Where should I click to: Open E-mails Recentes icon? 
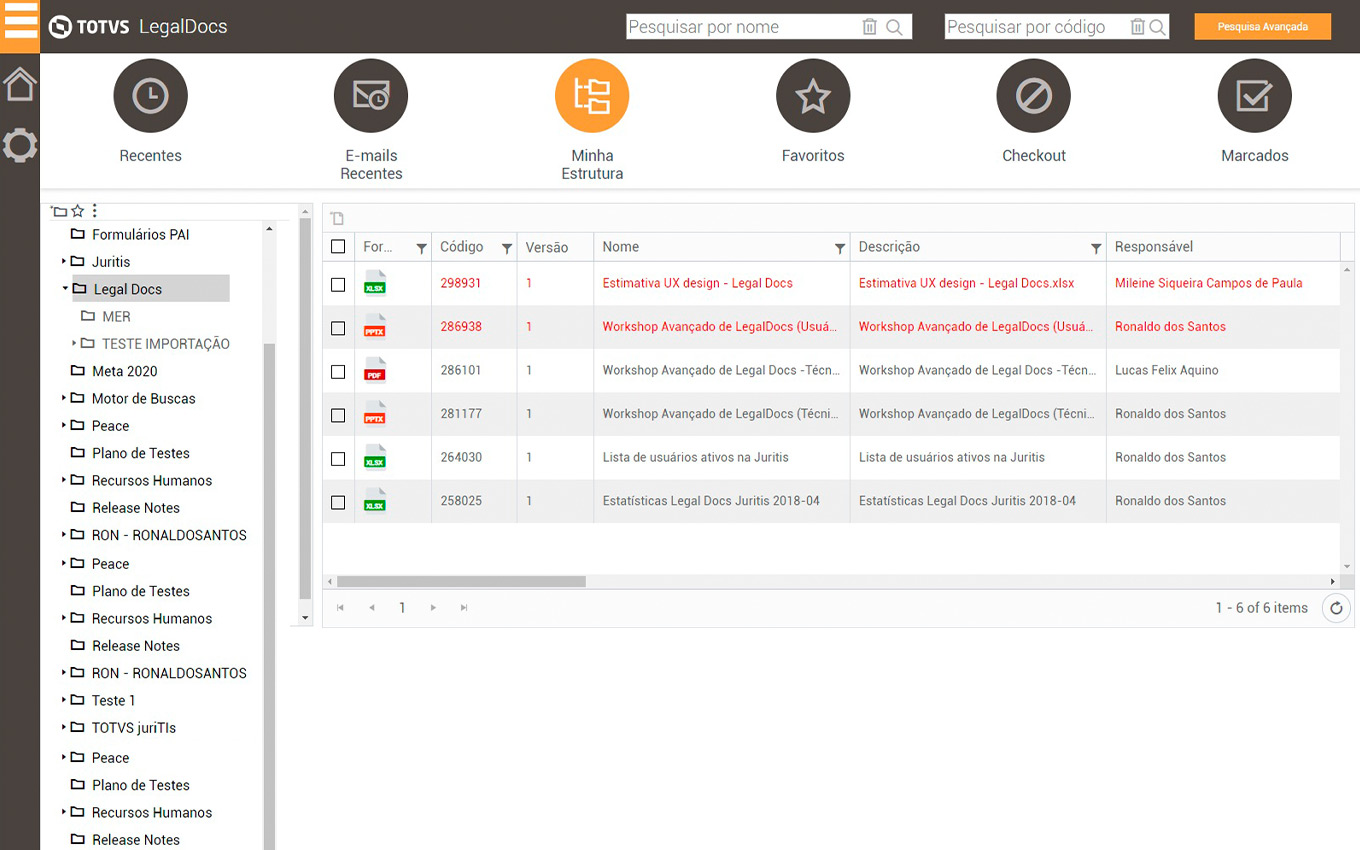[x=371, y=96]
